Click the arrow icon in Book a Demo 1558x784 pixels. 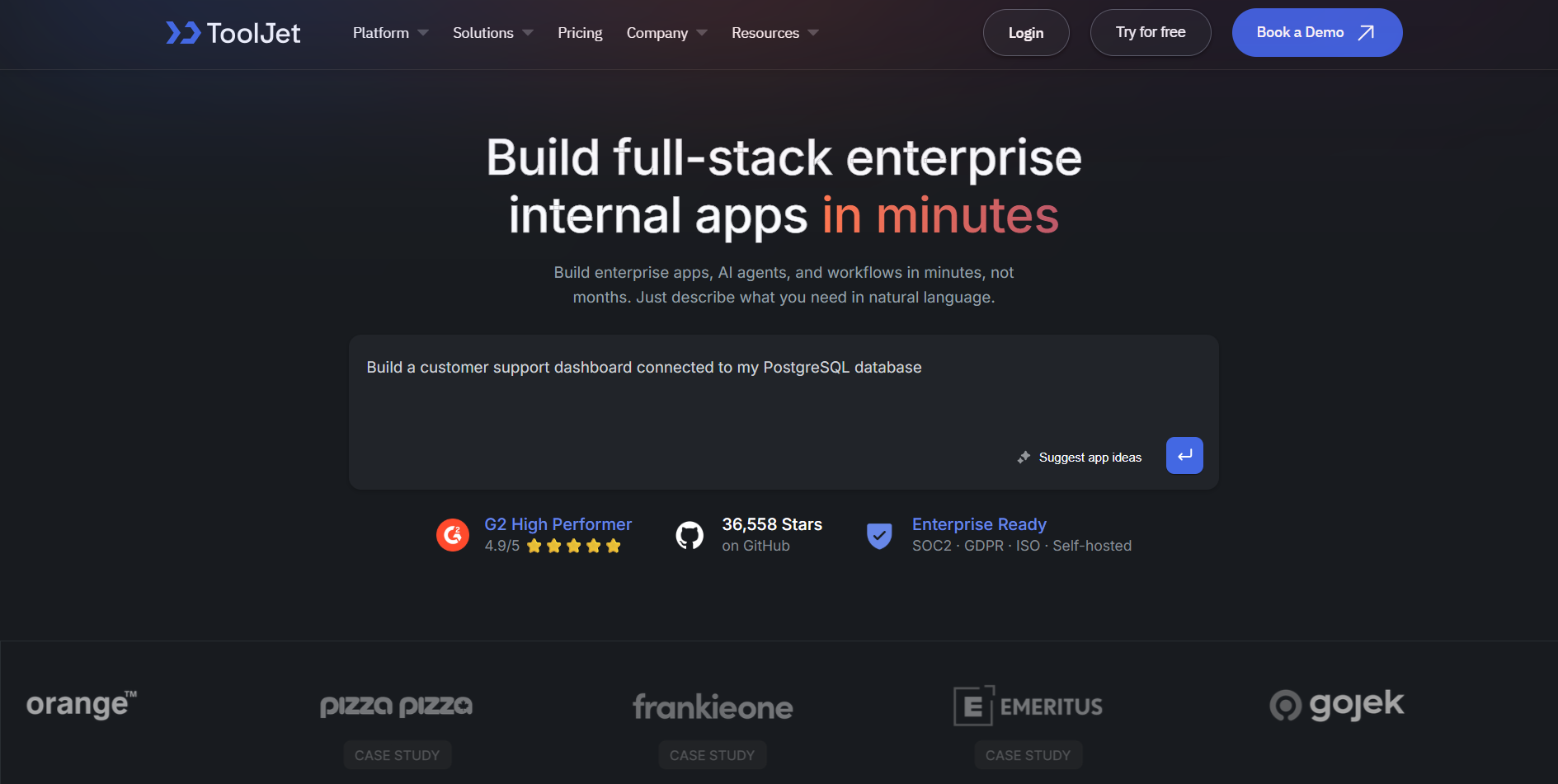pyautogui.click(x=1366, y=32)
